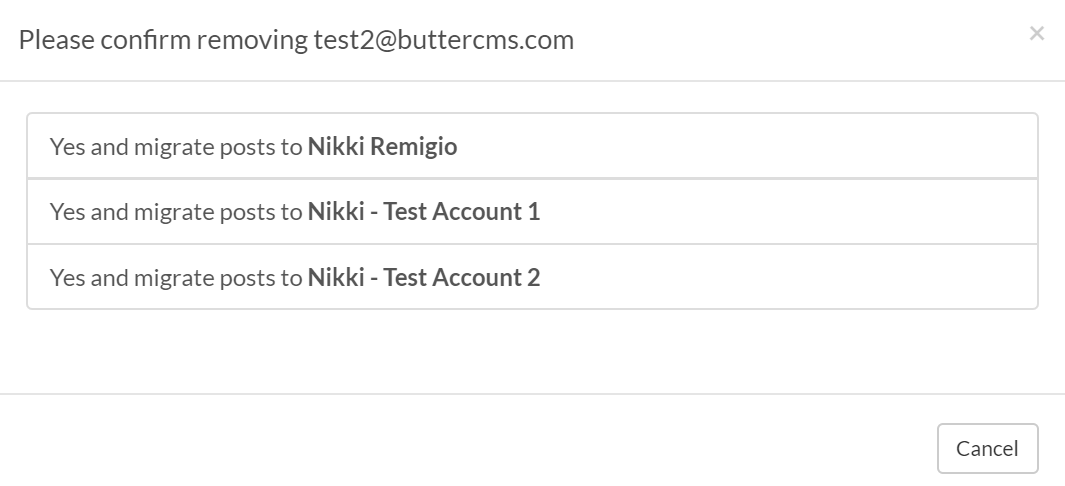Image resolution: width=1065 pixels, height=486 pixels.
Task: Click 'Yes and migrate posts to' in second row
Action: tap(176, 212)
